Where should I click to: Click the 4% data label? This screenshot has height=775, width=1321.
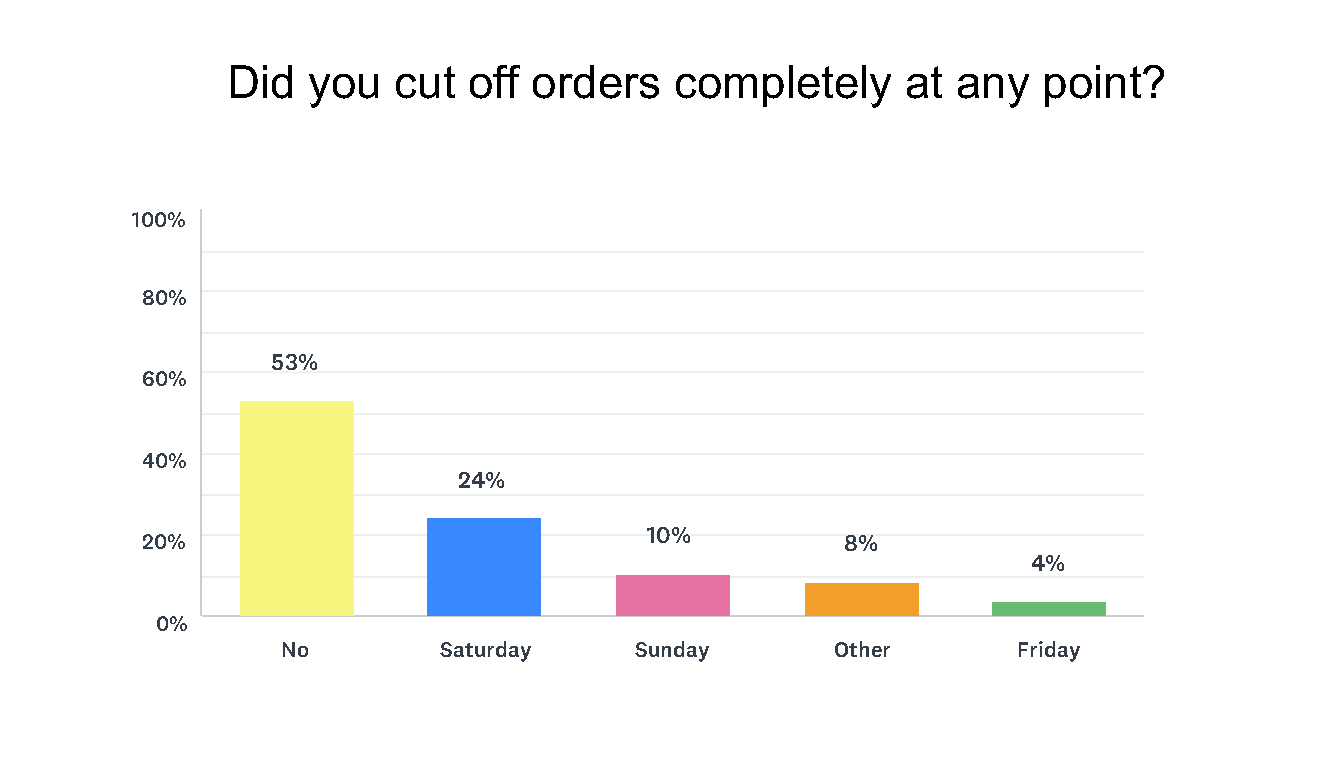[x=1048, y=564]
